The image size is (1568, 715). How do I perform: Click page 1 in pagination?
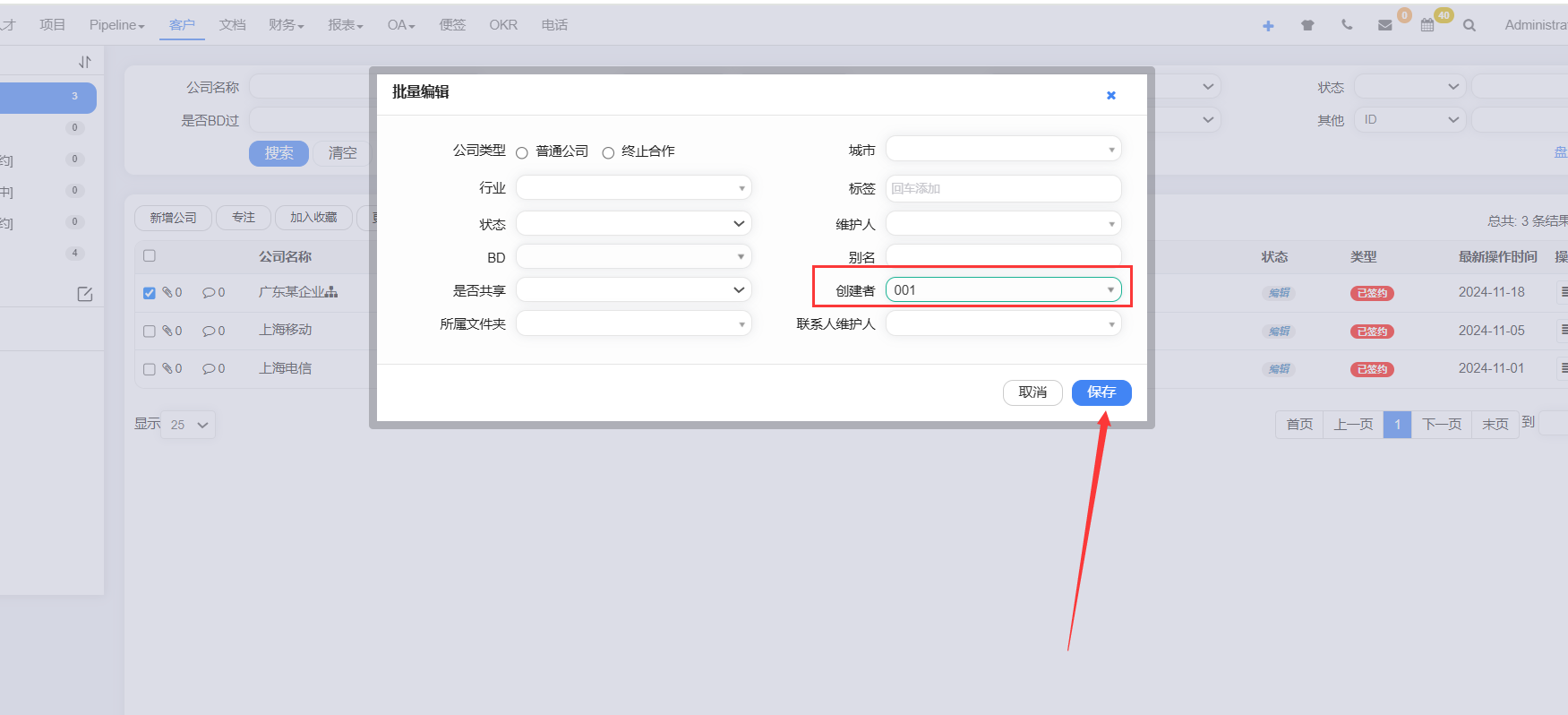(1397, 425)
